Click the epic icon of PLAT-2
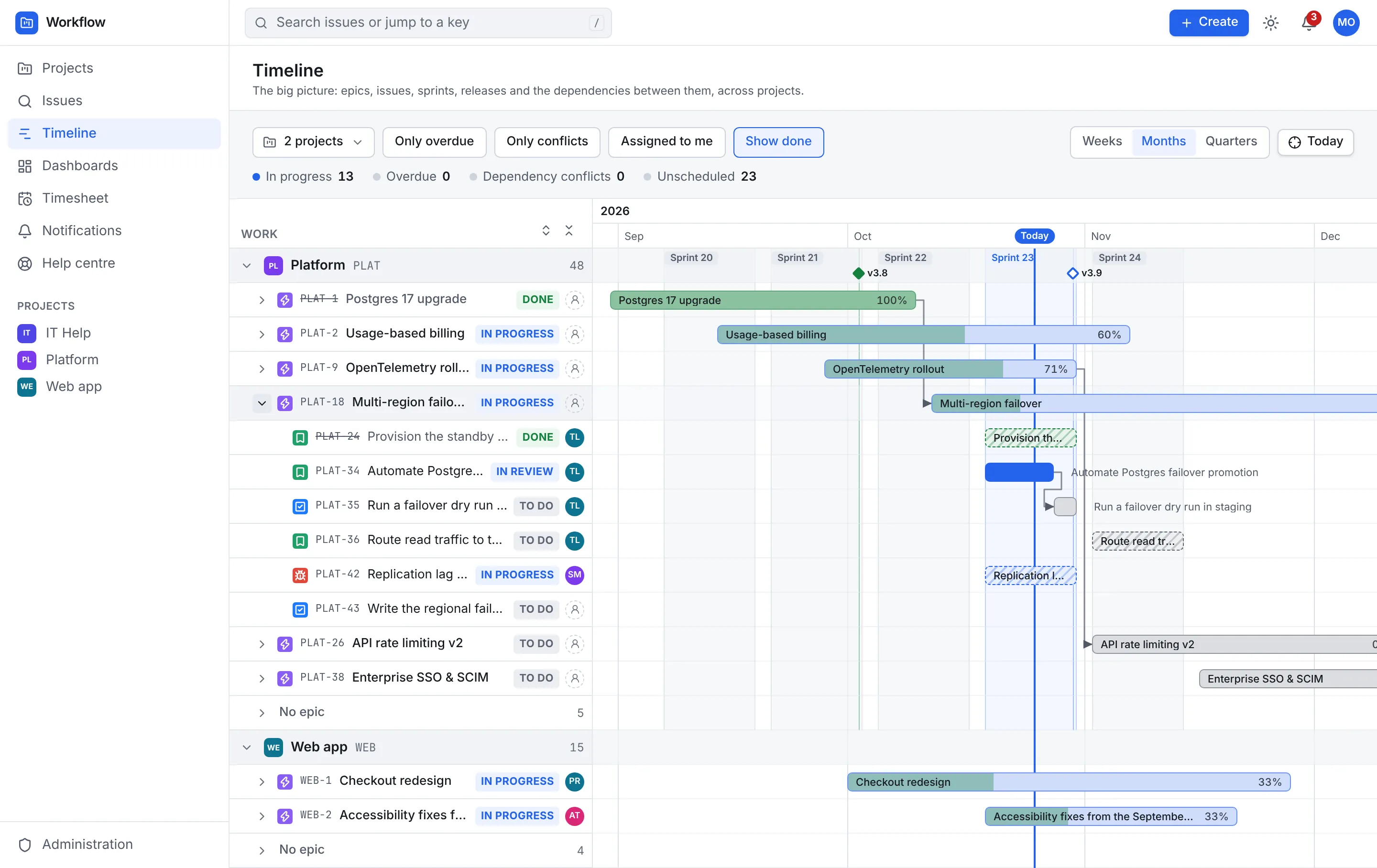This screenshot has height=868, width=1377. pyautogui.click(x=285, y=335)
